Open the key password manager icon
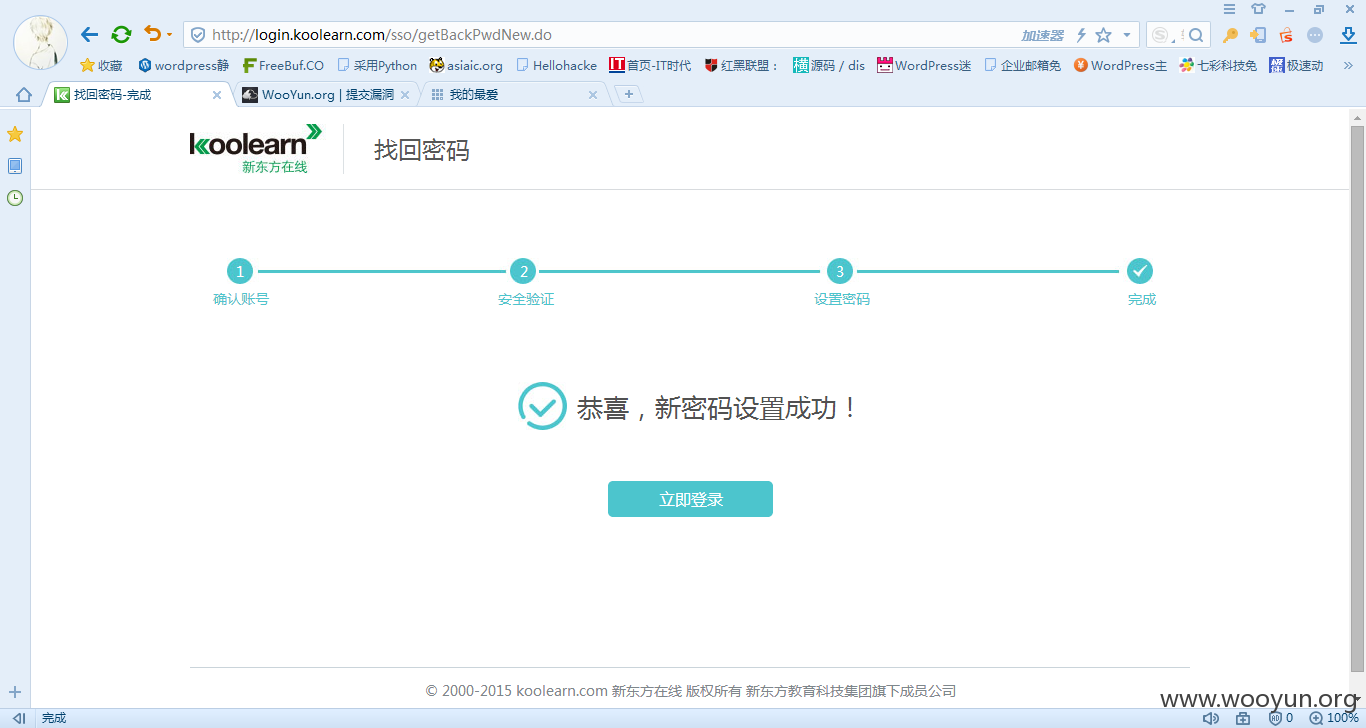 1231,35
